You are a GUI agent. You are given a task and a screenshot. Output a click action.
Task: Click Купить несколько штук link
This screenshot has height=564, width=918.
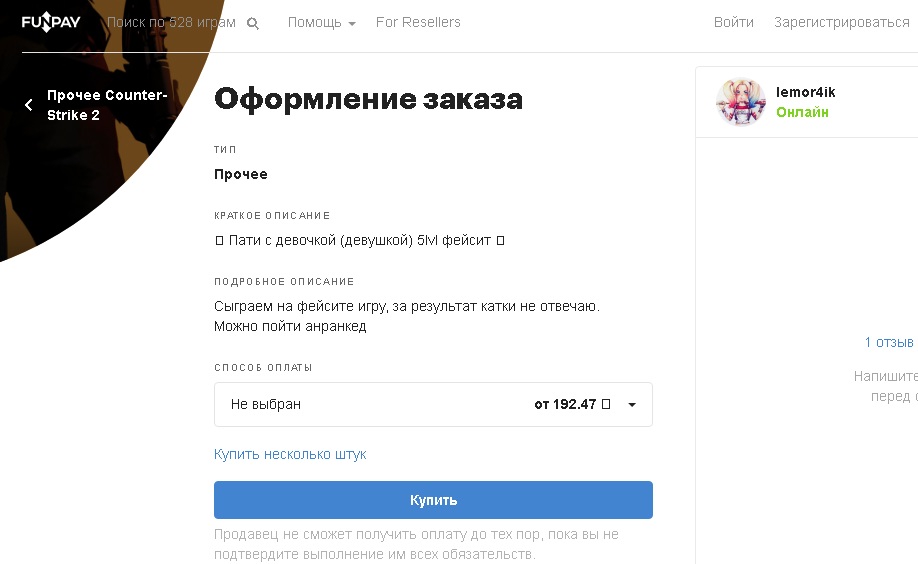[290, 454]
